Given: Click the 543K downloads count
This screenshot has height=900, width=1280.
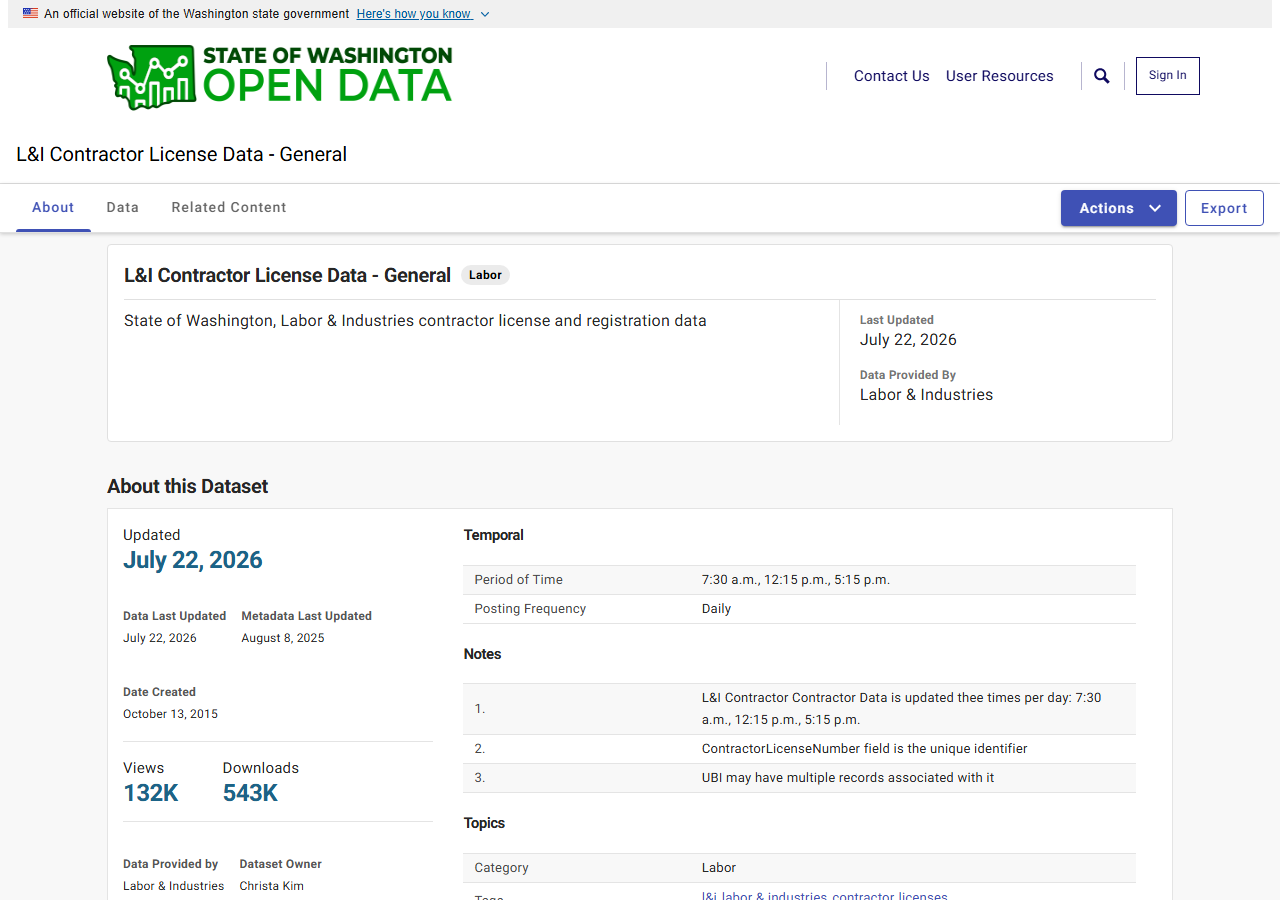Looking at the screenshot, I should (x=250, y=793).
